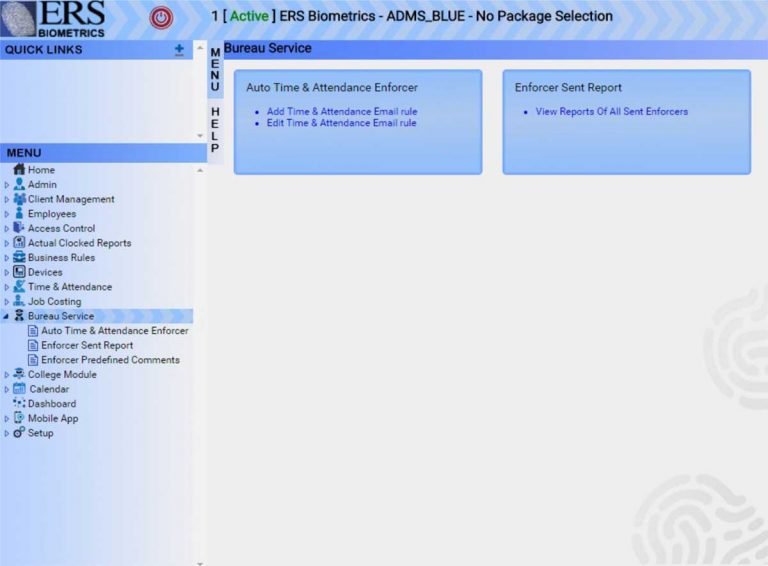Click the Auto Time & Attendance Enforcer document icon
Image resolution: width=768 pixels, height=566 pixels.
pos(33,331)
